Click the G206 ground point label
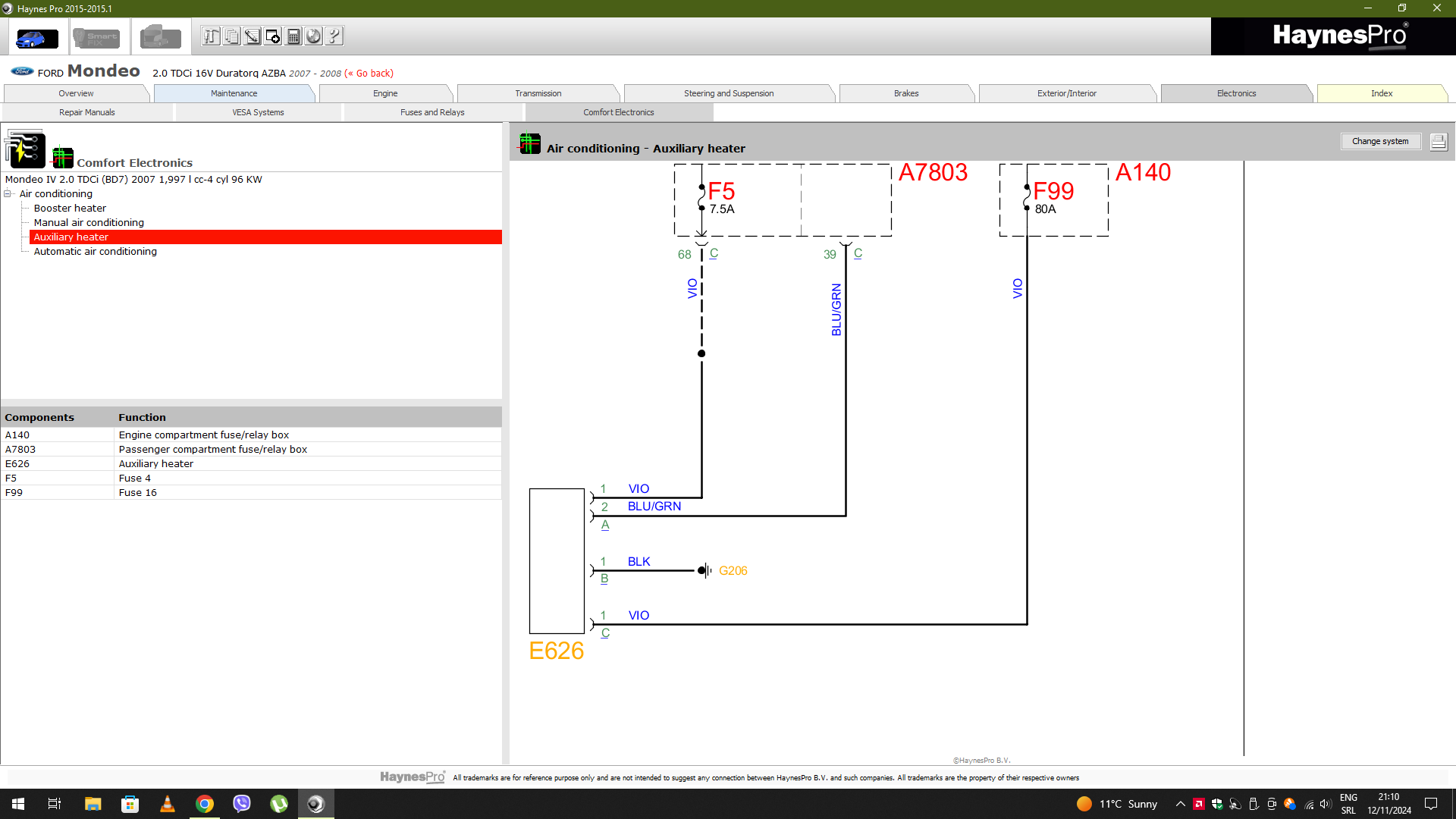Viewport: 1456px width, 819px height. pos(733,571)
